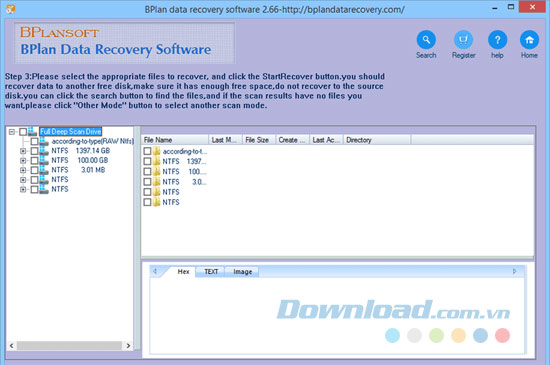Click folder icon of according-to-t... file row

pos(156,151)
